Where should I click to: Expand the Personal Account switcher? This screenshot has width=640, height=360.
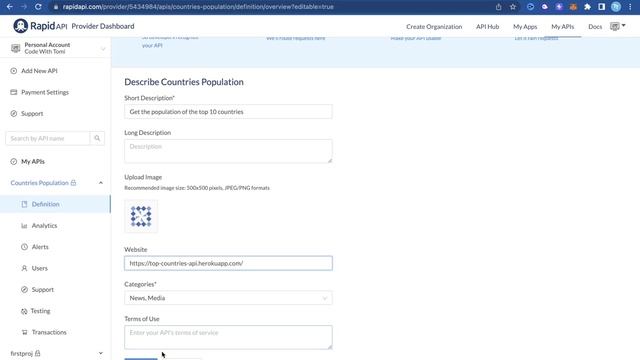pyautogui.click(x=103, y=49)
